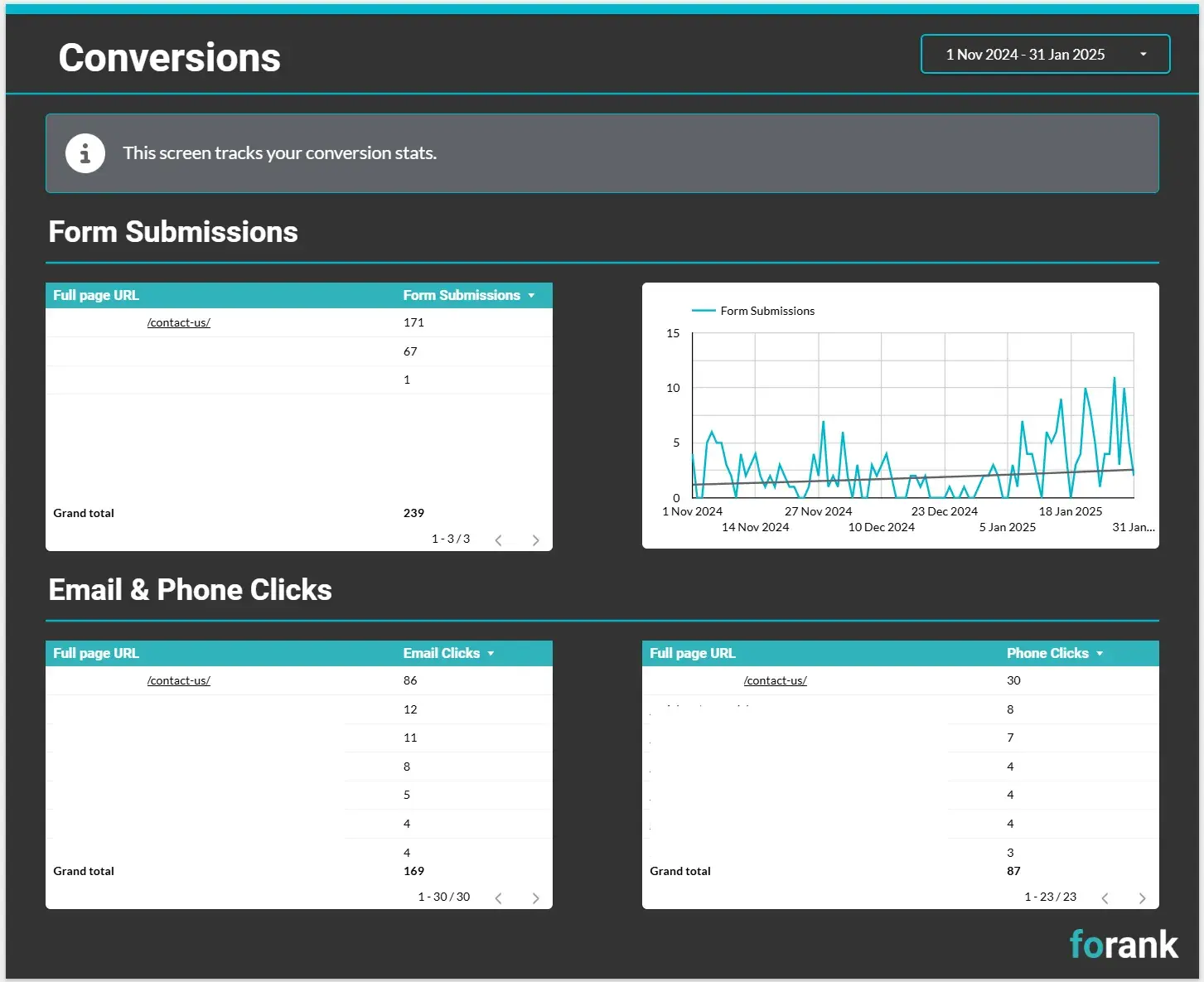
Task: Open /contact-us/ link in Email Clicks table
Action: [179, 681]
